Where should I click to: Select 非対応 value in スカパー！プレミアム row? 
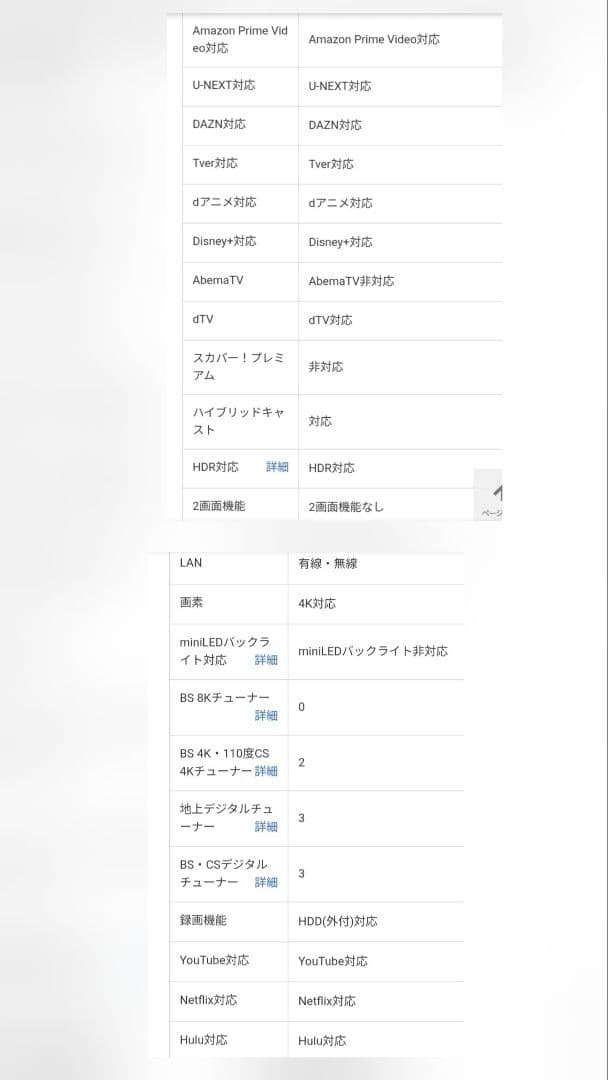pos(326,367)
